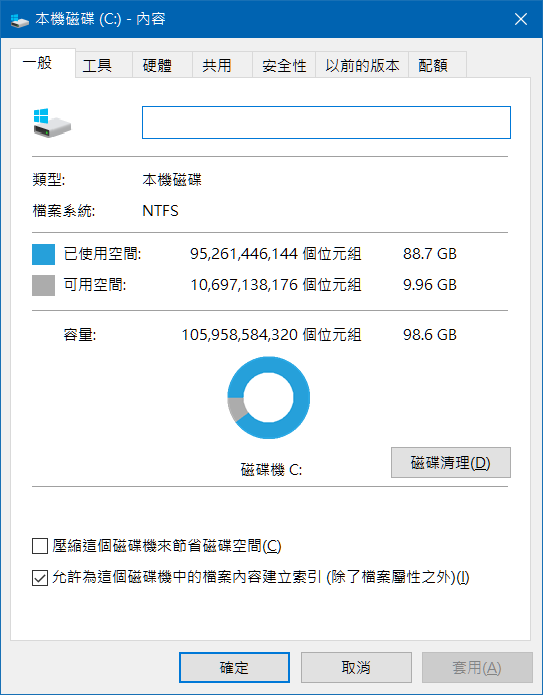Click the drive icon in the title bar

point(20,20)
